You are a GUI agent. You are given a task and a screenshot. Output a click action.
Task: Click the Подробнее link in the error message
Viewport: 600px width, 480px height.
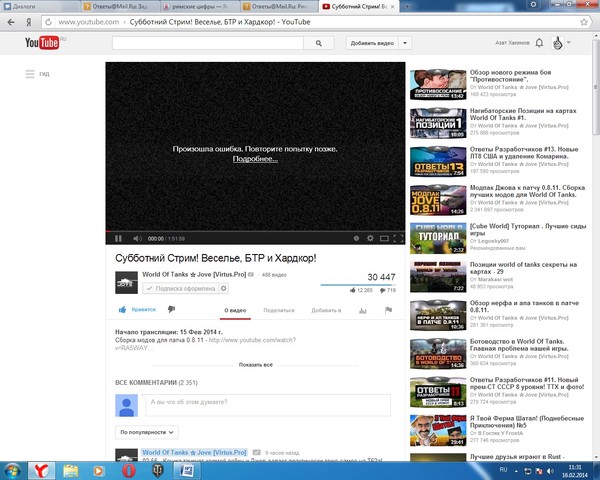tap(255, 159)
